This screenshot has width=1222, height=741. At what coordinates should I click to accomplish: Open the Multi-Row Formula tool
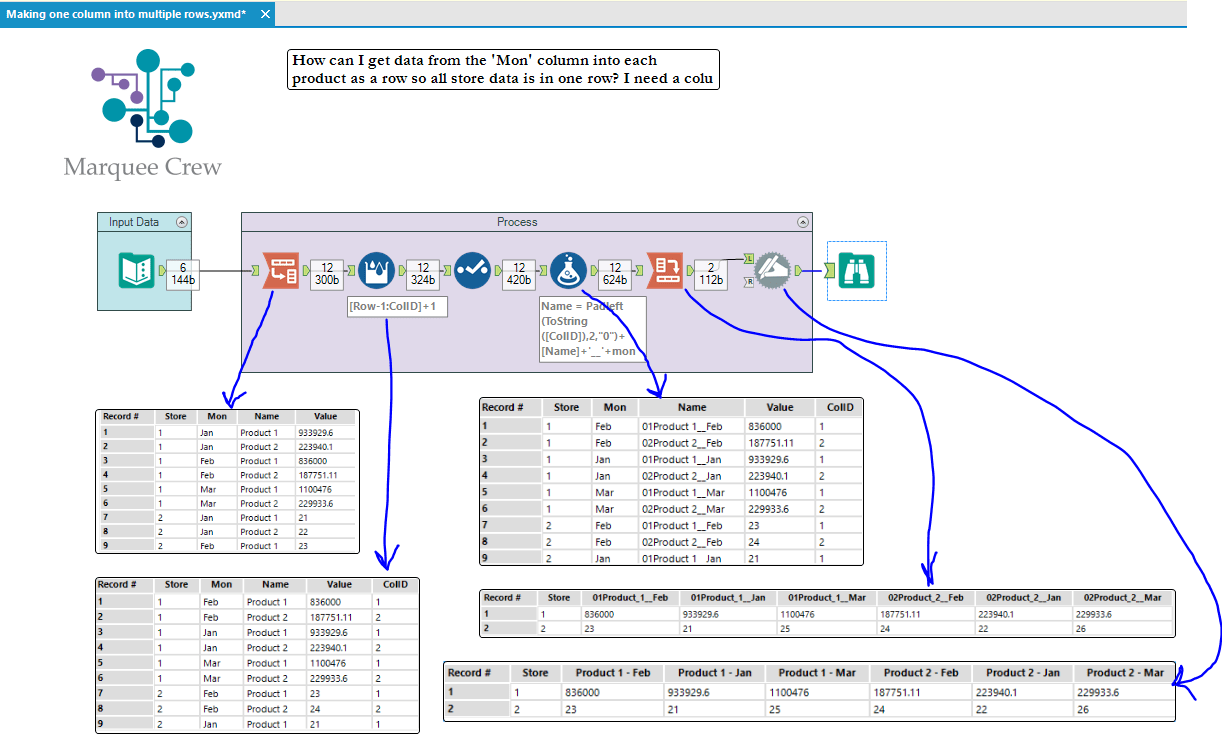377,270
